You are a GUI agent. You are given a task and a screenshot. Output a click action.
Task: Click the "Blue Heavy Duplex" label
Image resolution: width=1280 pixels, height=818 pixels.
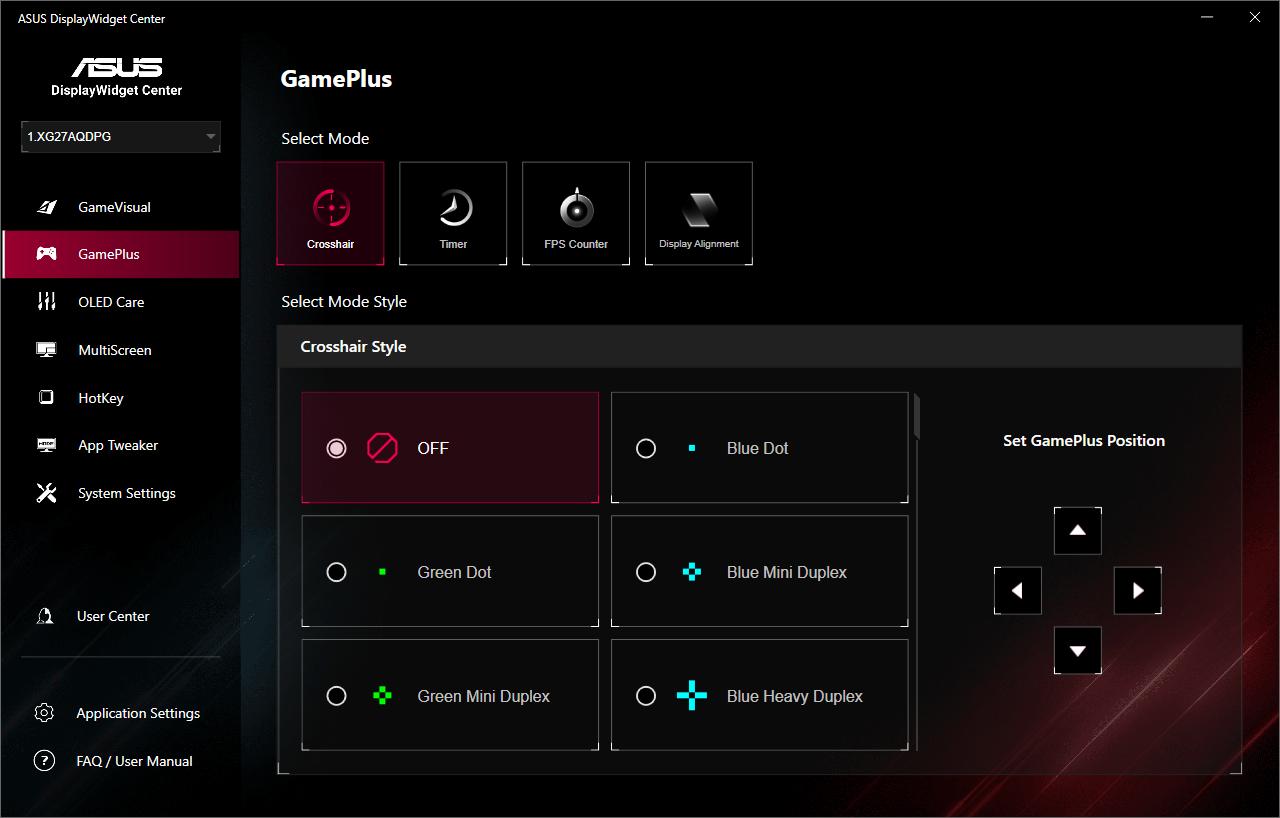pyautogui.click(x=794, y=696)
